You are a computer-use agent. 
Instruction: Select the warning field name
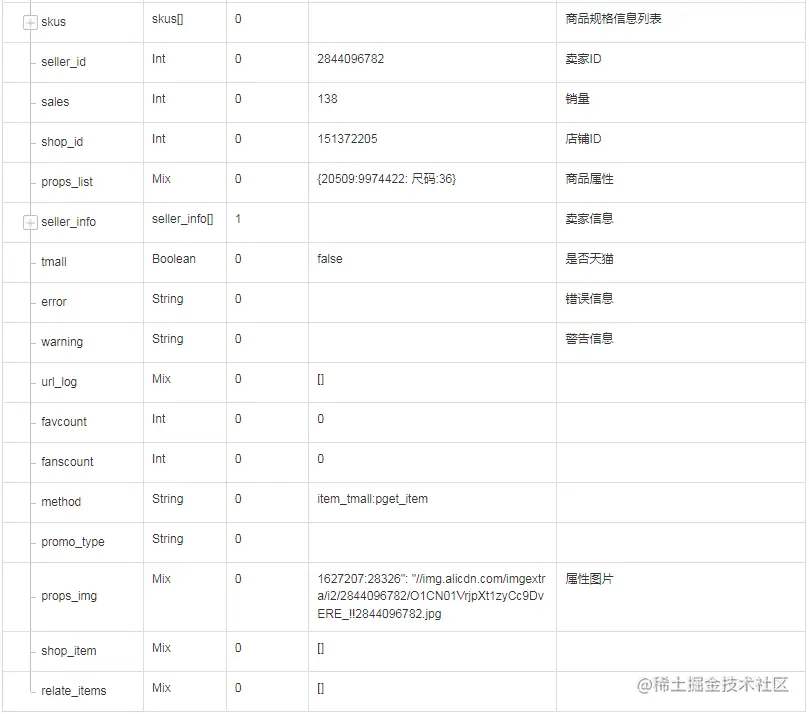(x=62, y=342)
